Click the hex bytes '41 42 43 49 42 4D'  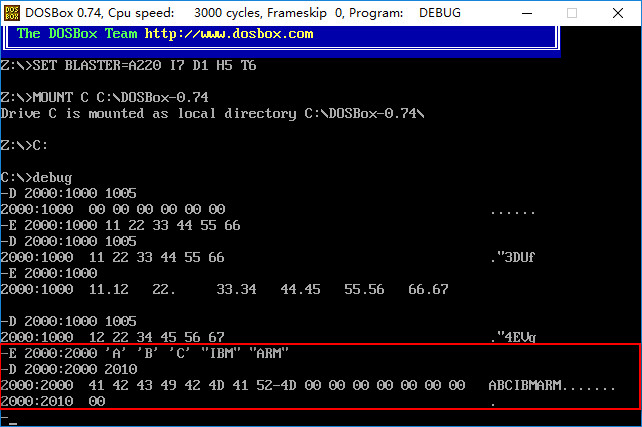point(156,385)
